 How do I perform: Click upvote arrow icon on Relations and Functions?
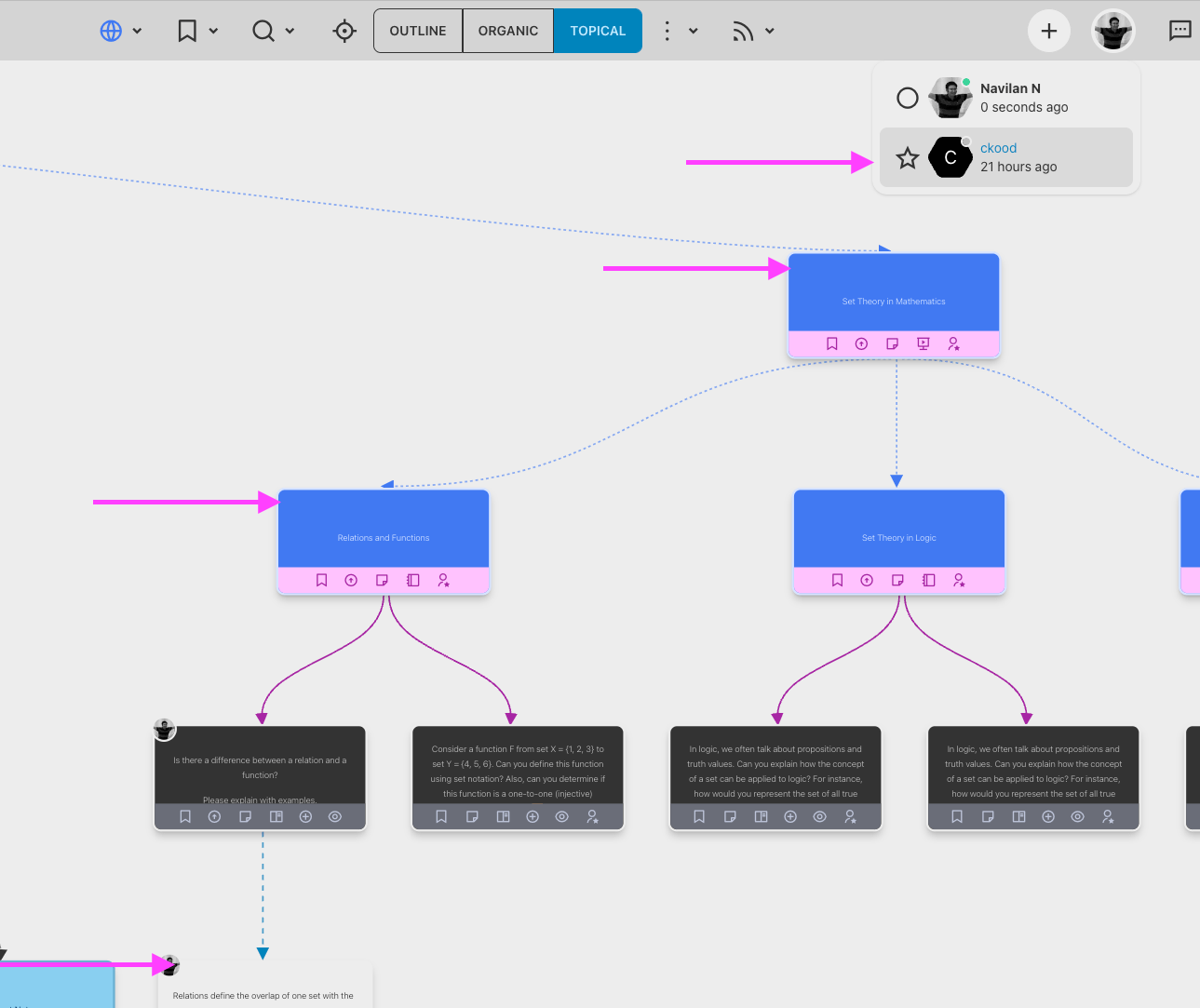click(351, 580)
